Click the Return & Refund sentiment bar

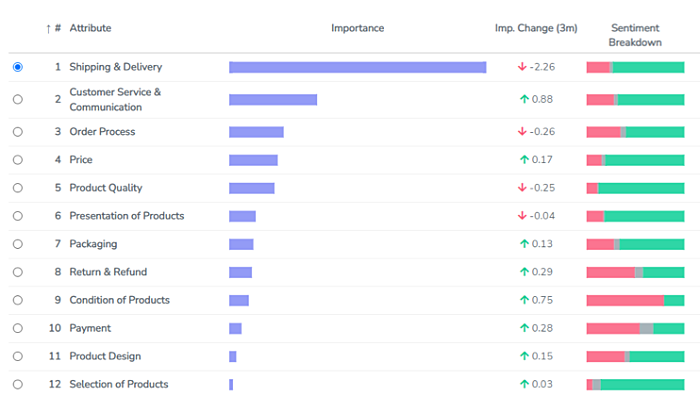coord(635,272)
